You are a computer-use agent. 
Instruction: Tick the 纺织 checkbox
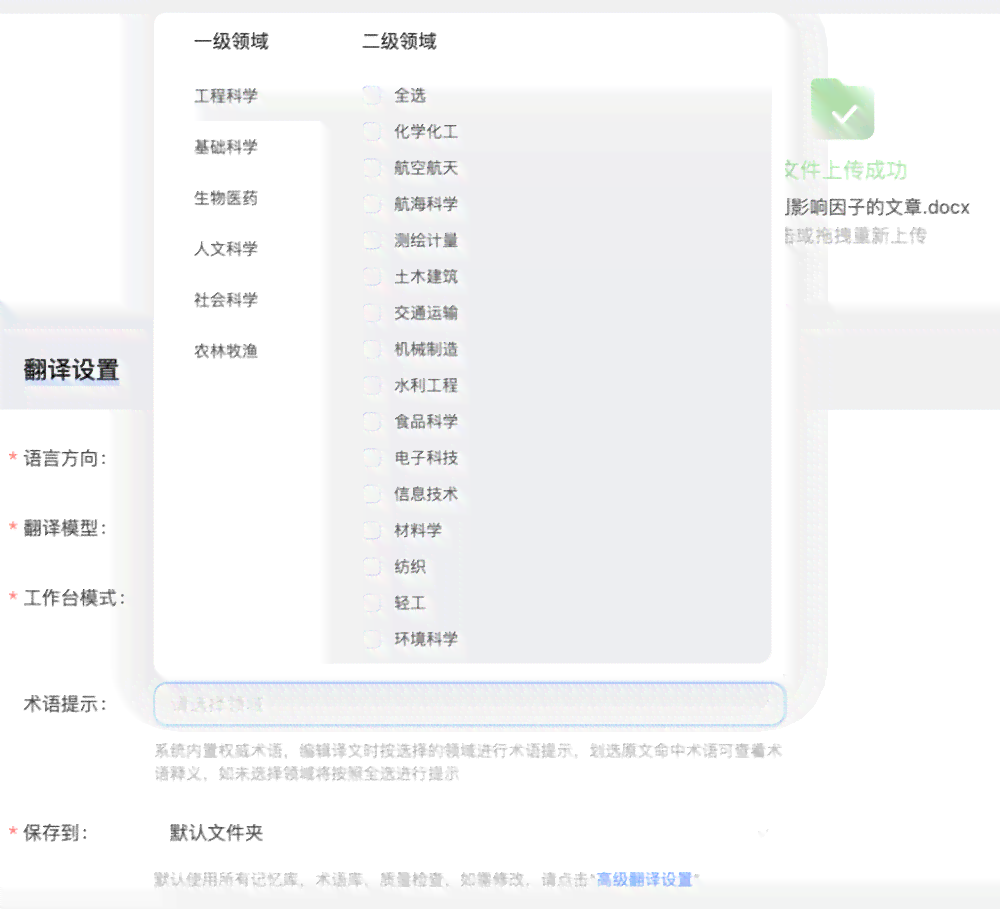(372, 566)
